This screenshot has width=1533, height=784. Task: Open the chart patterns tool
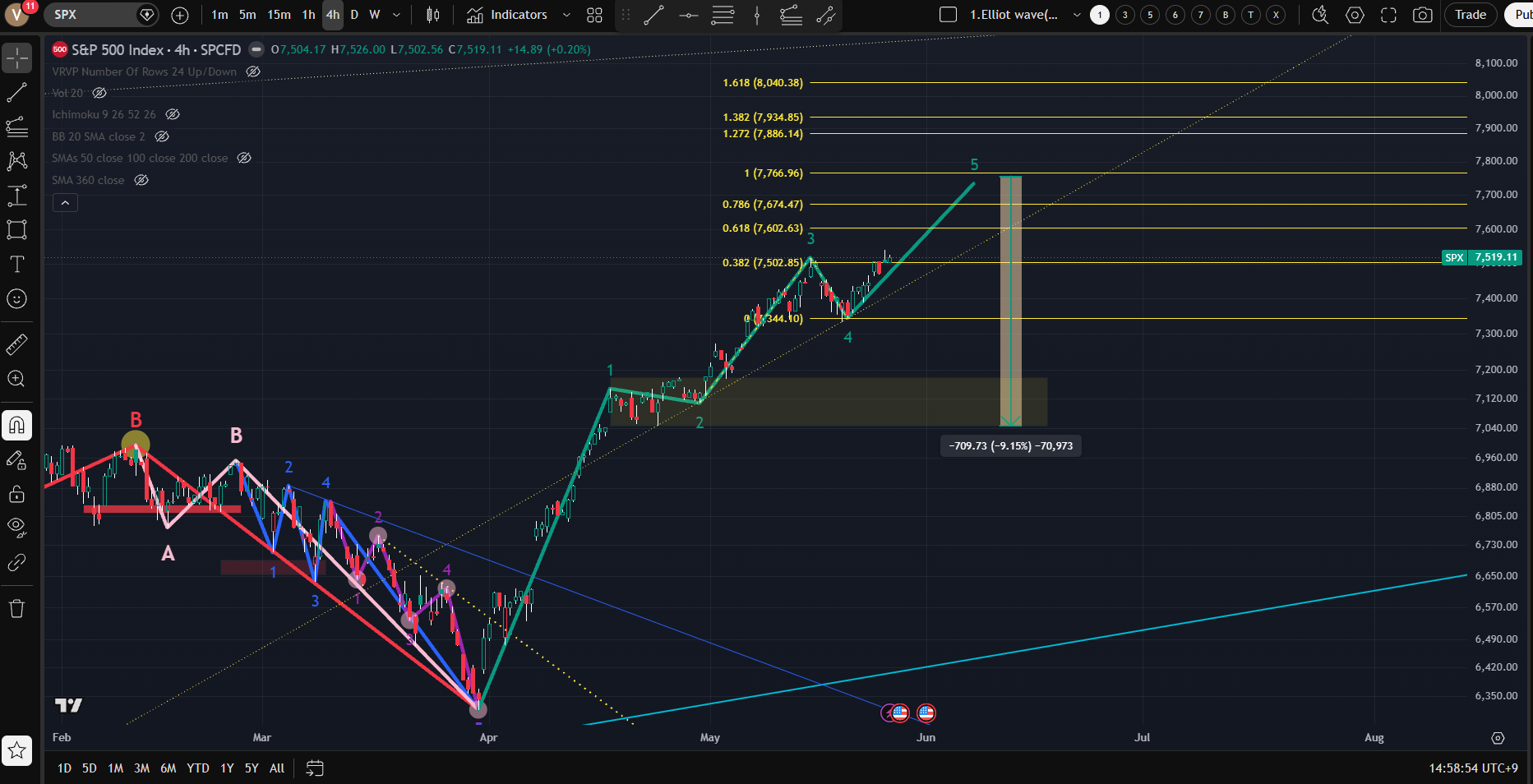click(17, 161)
